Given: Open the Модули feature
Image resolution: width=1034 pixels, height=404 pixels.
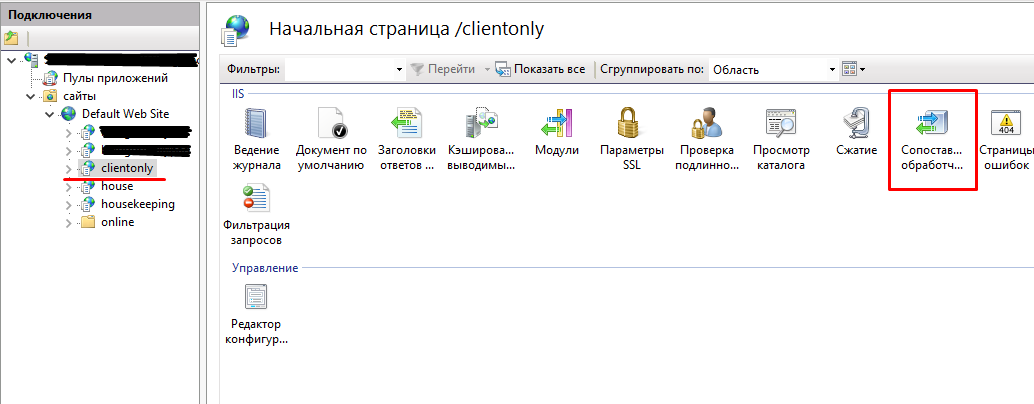Looking at the screenshot, I should 557,132.
